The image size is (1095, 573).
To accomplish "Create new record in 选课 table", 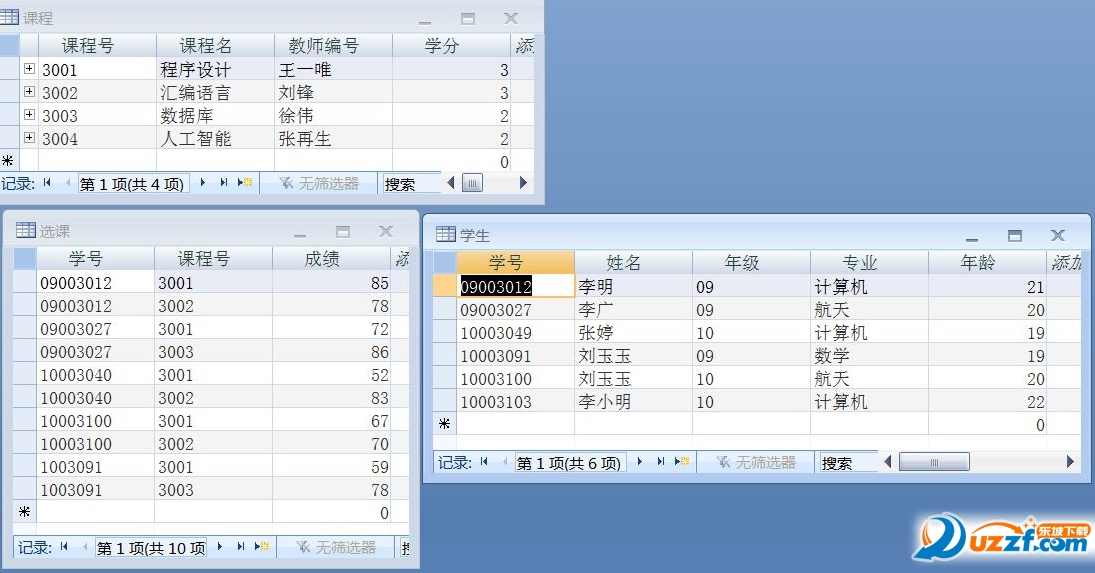I will click(262, 546).
